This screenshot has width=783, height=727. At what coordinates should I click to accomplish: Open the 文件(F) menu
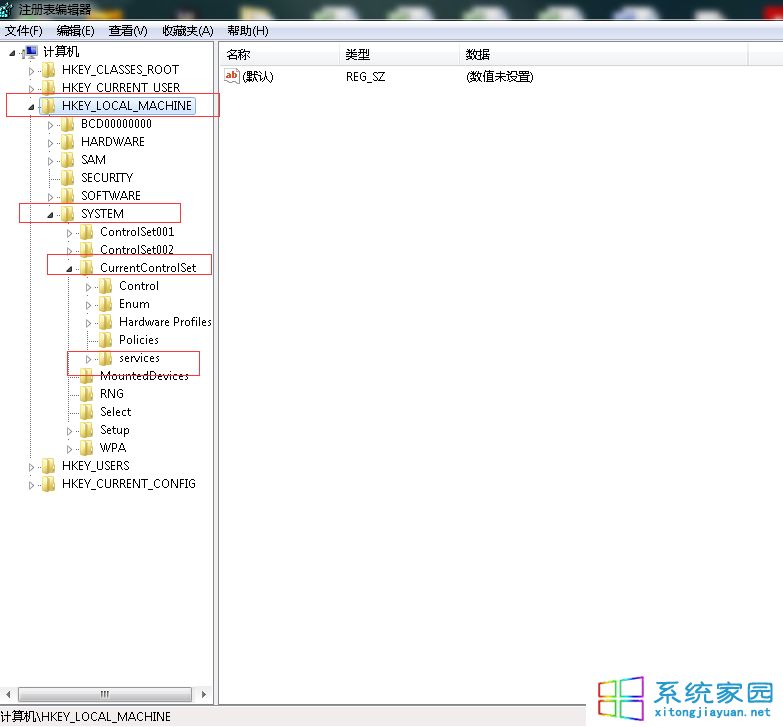[24, 31]
